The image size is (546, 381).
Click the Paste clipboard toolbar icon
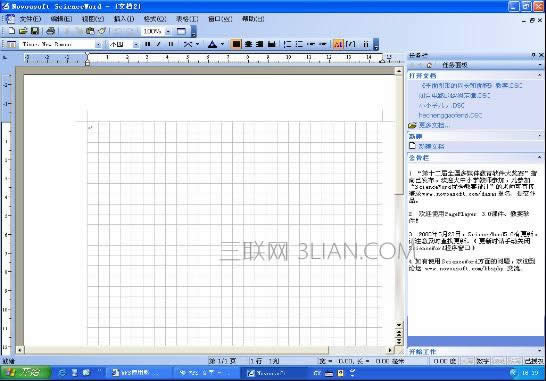(x=90, y=31)
